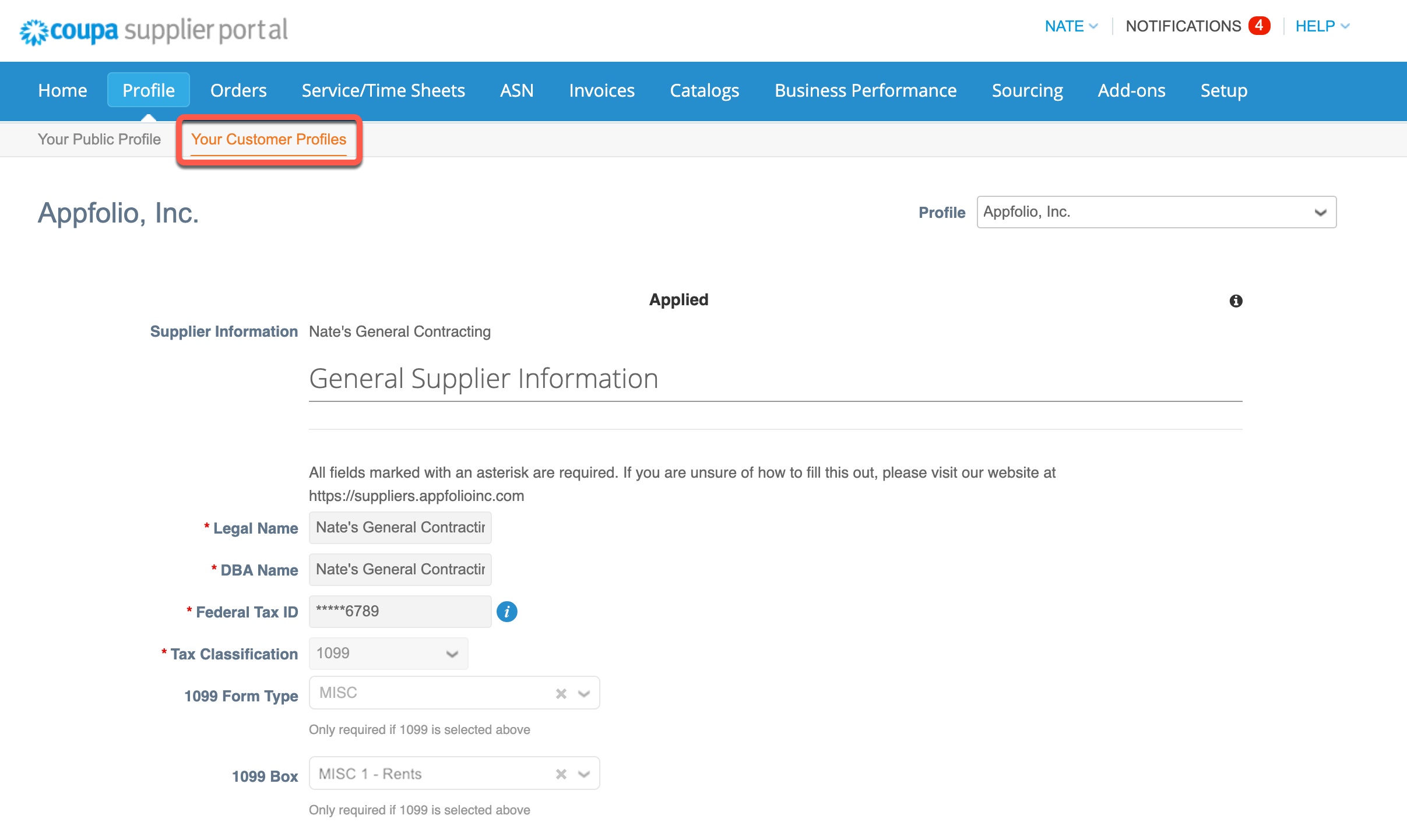Clear the 1099 Box selection with X
1407x840 pixels.
coord(561,774)
